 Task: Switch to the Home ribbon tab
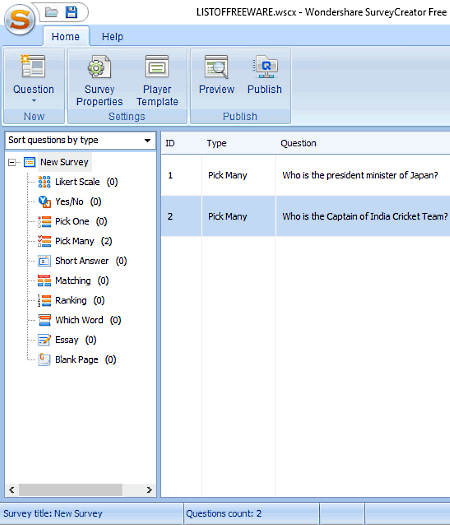(x=66, y=36)
